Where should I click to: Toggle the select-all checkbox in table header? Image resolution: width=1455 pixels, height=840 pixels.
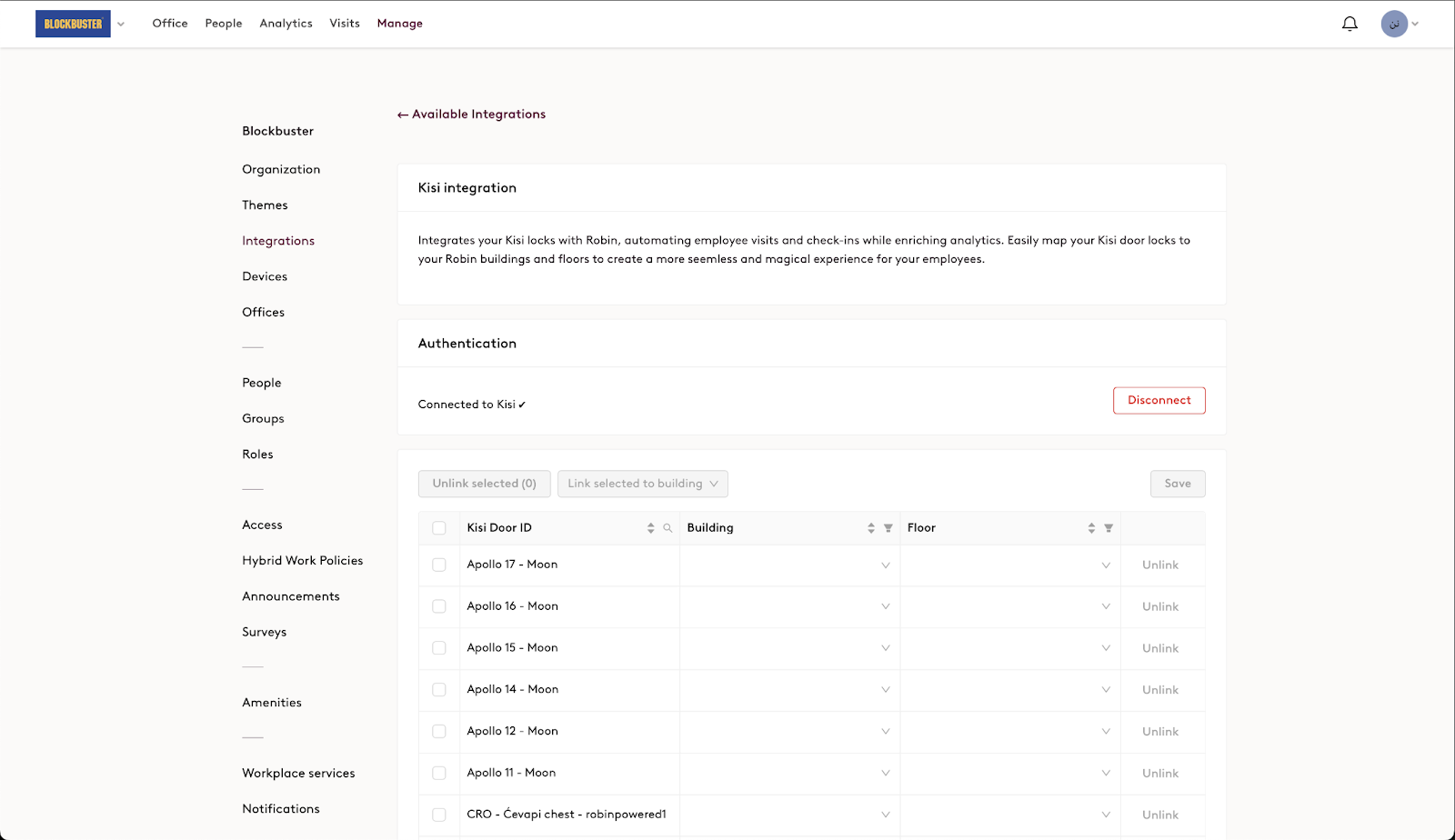point(439,528)
